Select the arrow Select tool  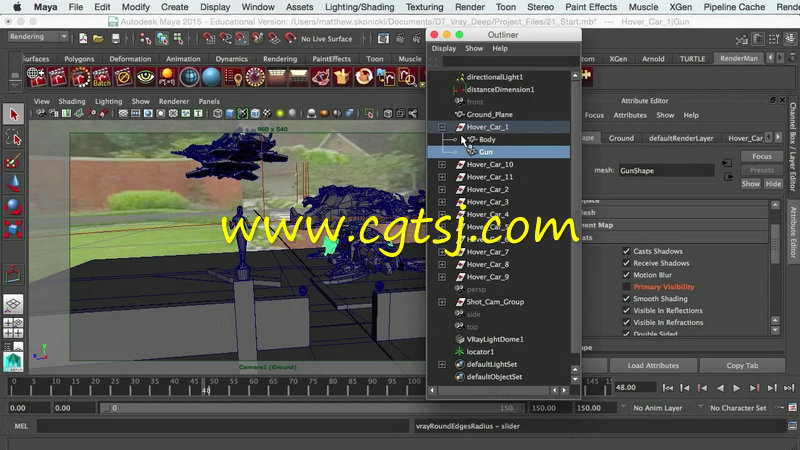(13, 114)
